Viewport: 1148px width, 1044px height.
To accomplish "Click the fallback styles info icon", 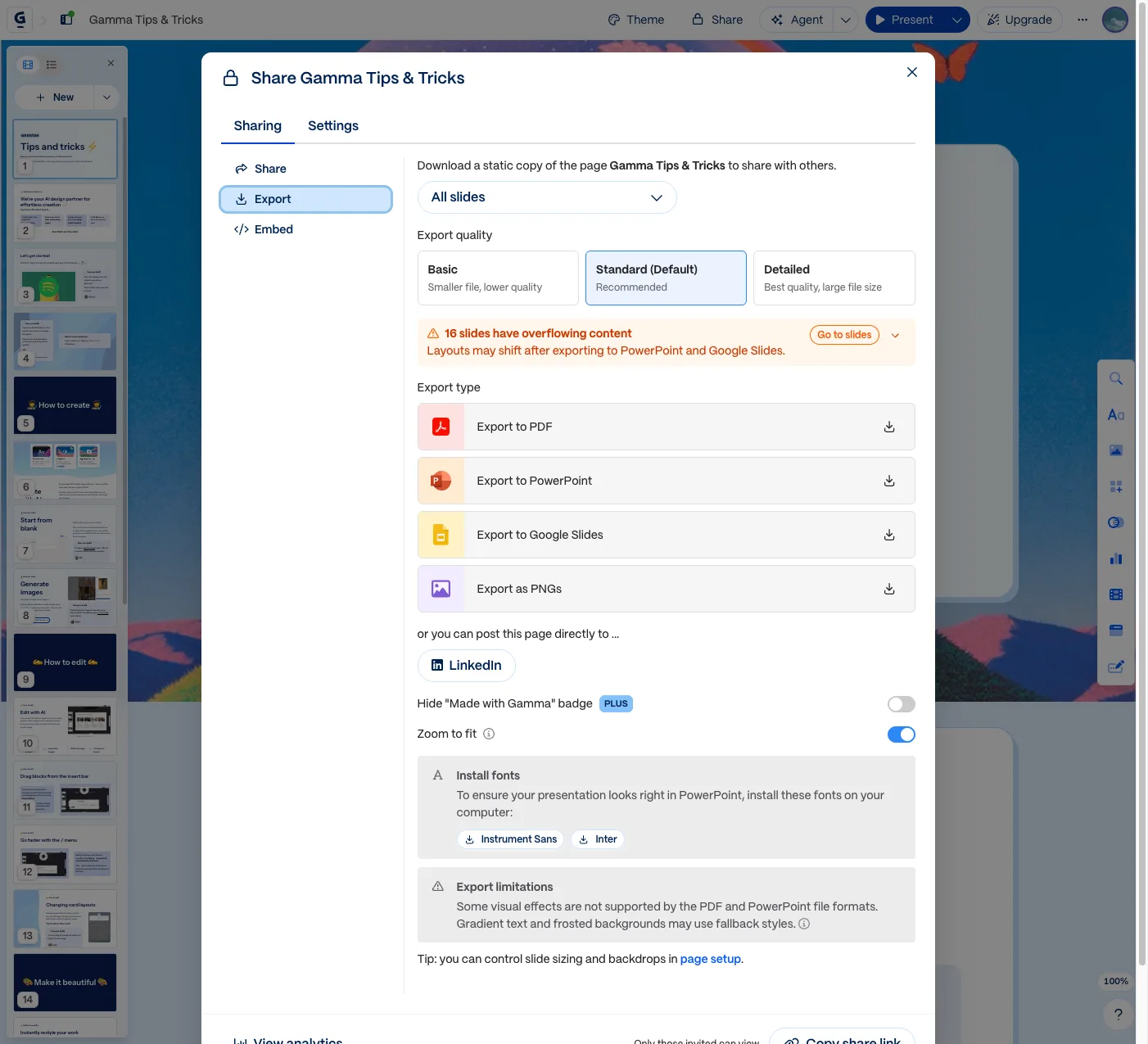I will click(x=804, y=924).
